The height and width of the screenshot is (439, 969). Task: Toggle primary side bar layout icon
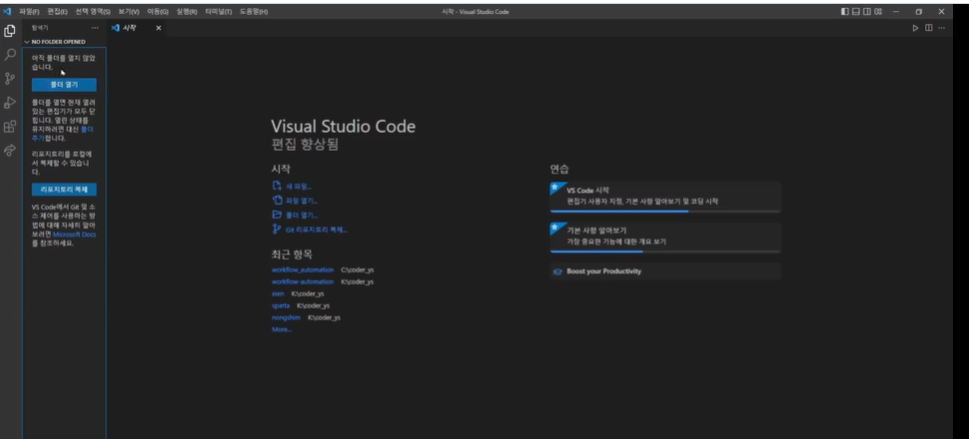(845, 11)
